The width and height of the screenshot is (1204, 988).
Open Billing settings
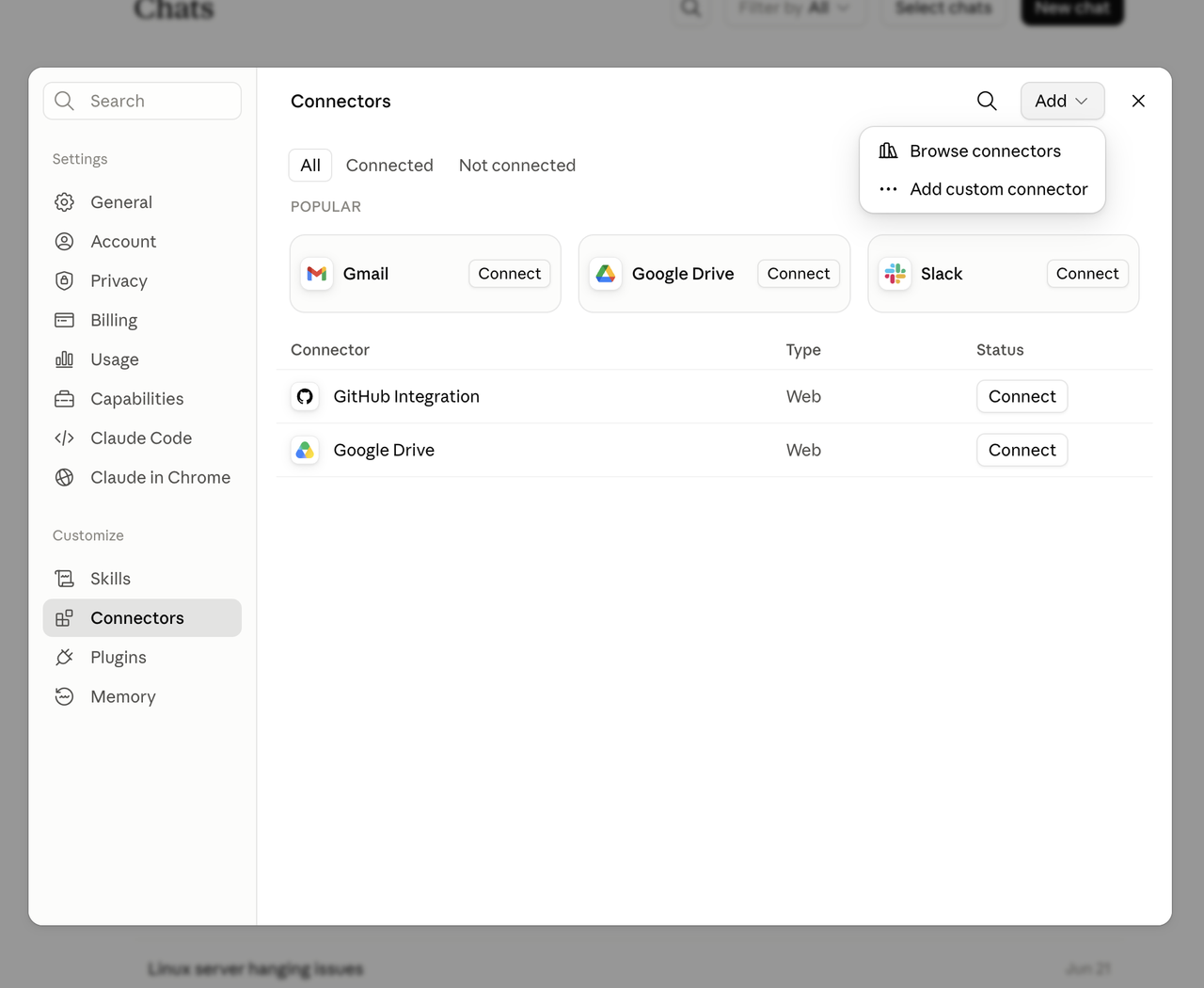[142, 320]
